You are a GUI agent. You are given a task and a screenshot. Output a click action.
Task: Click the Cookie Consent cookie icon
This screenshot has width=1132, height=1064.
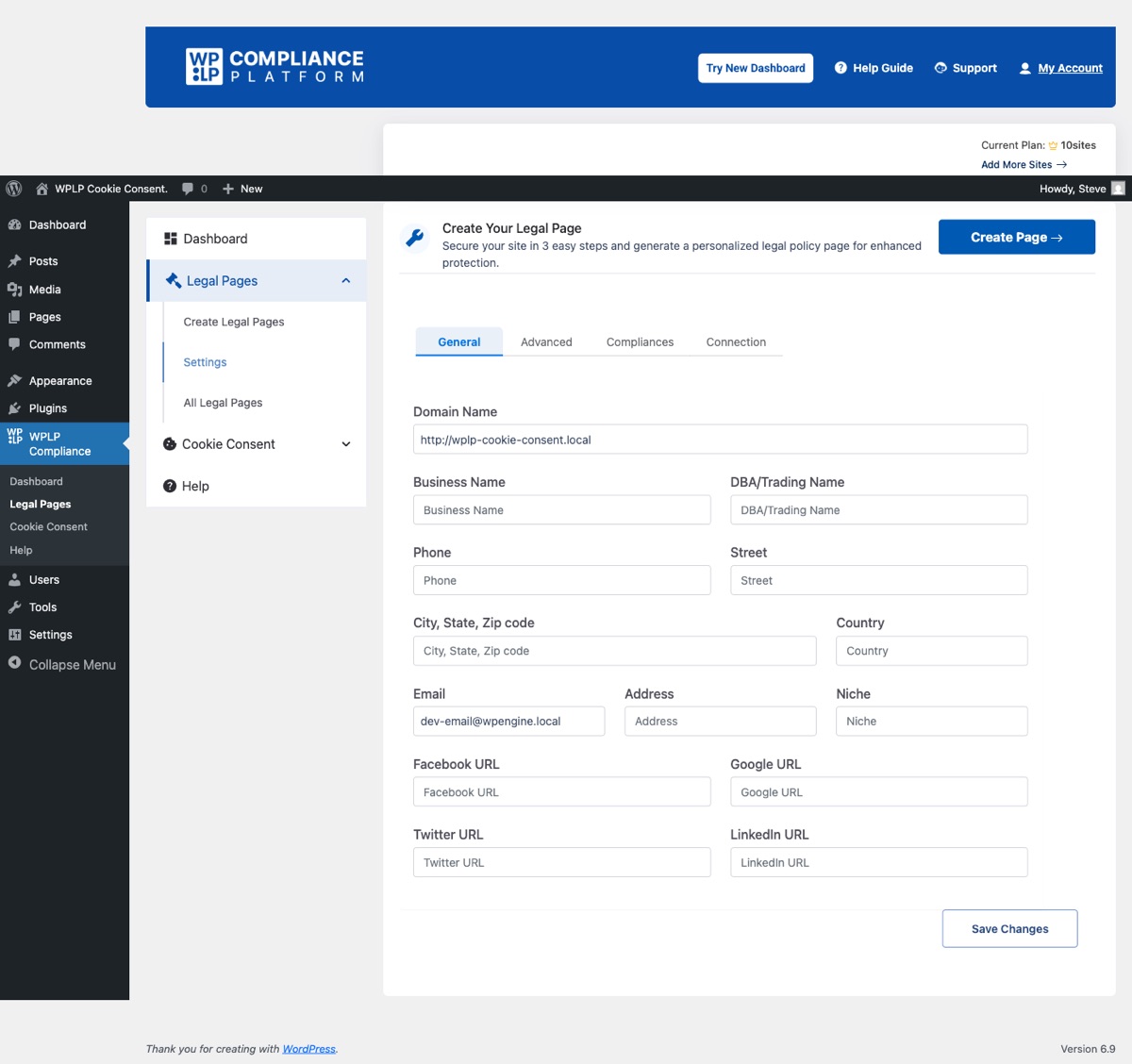click(x=170, y=444)
